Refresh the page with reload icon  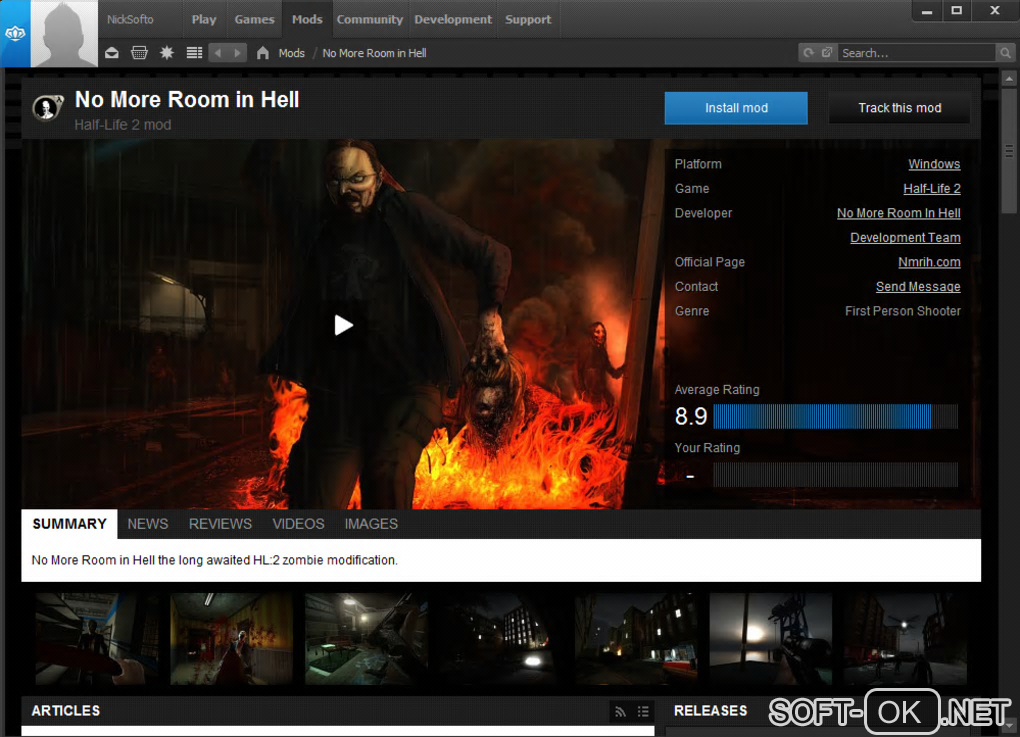click(808, 53)
